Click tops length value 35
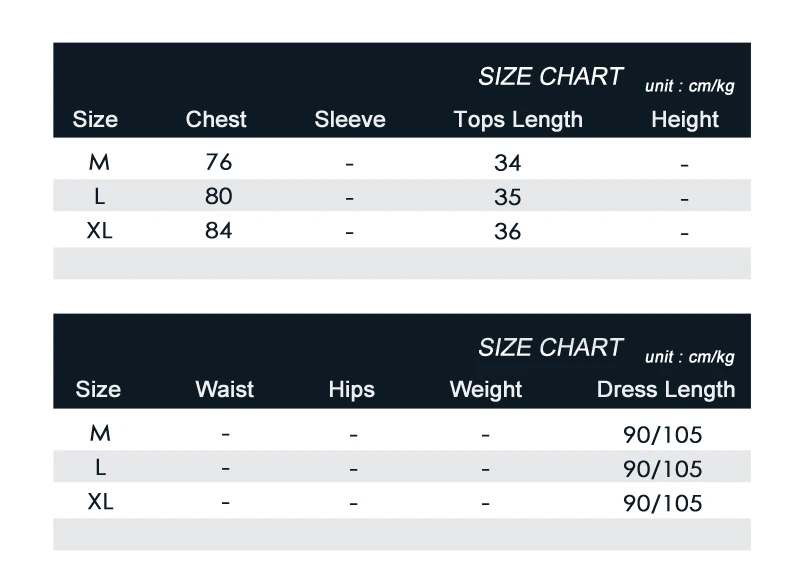Screen dimensions: 800x582 point(508,197)
